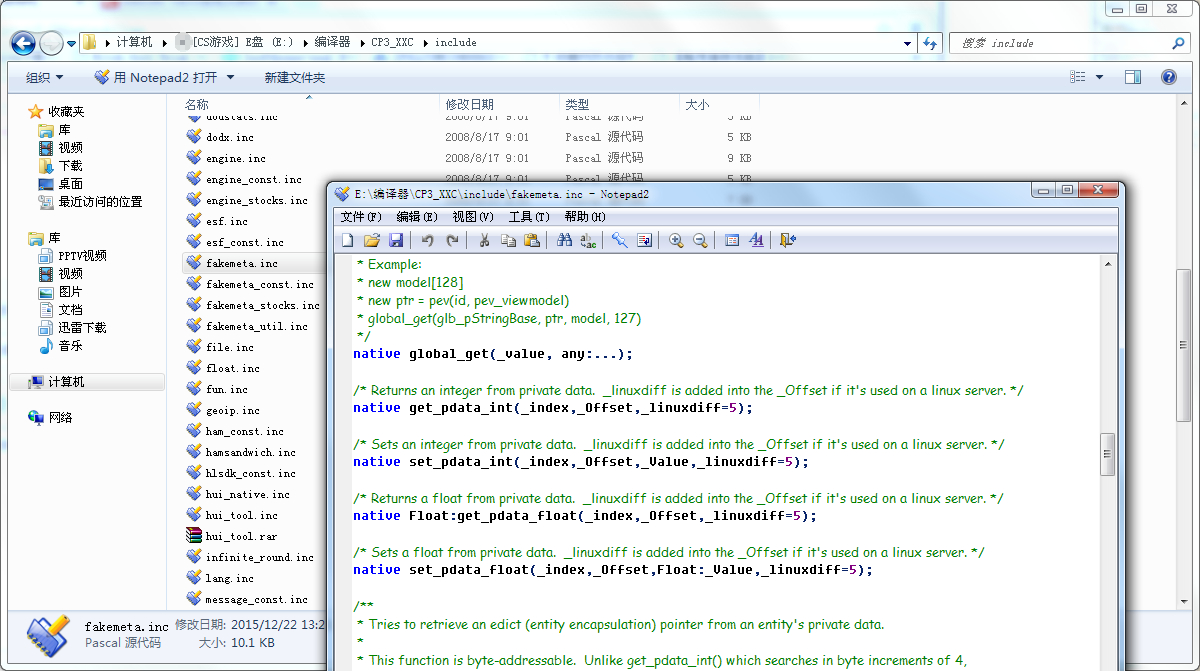Open the address bar history dropdown
Screen dimensions: 1200x671
point(907,43)
